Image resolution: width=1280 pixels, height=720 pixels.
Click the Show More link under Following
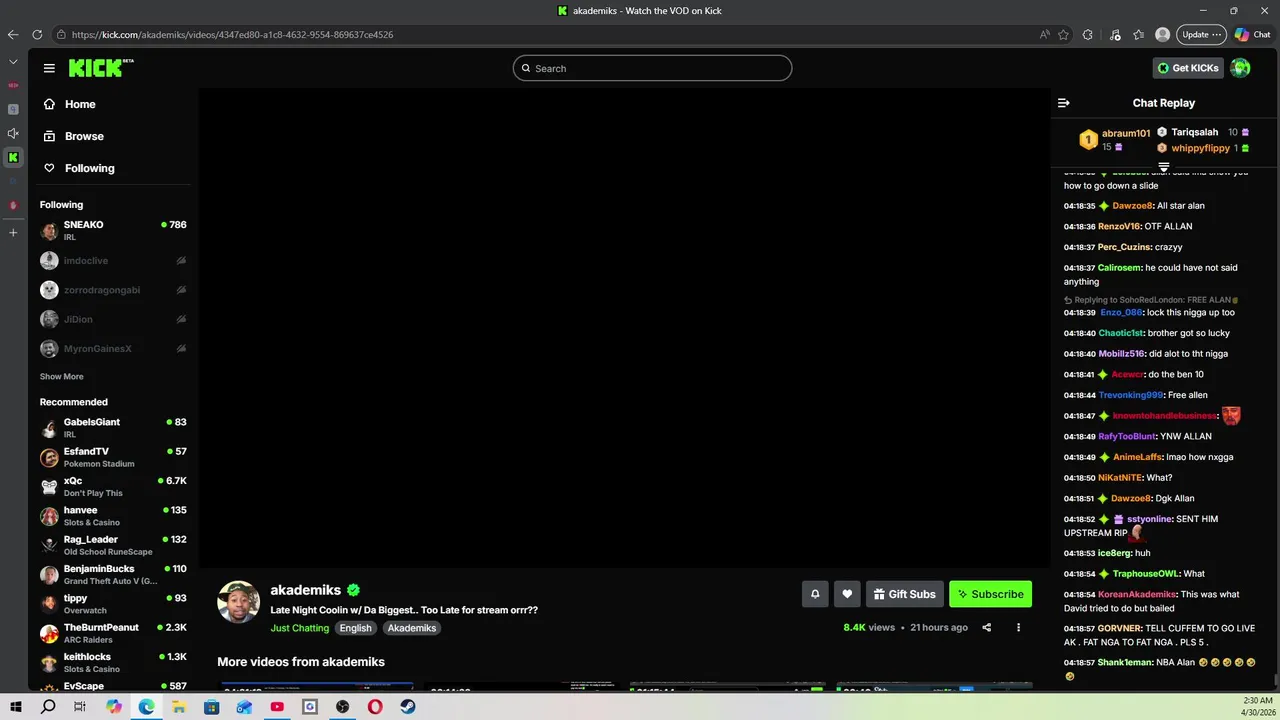[x=61, y=377]
